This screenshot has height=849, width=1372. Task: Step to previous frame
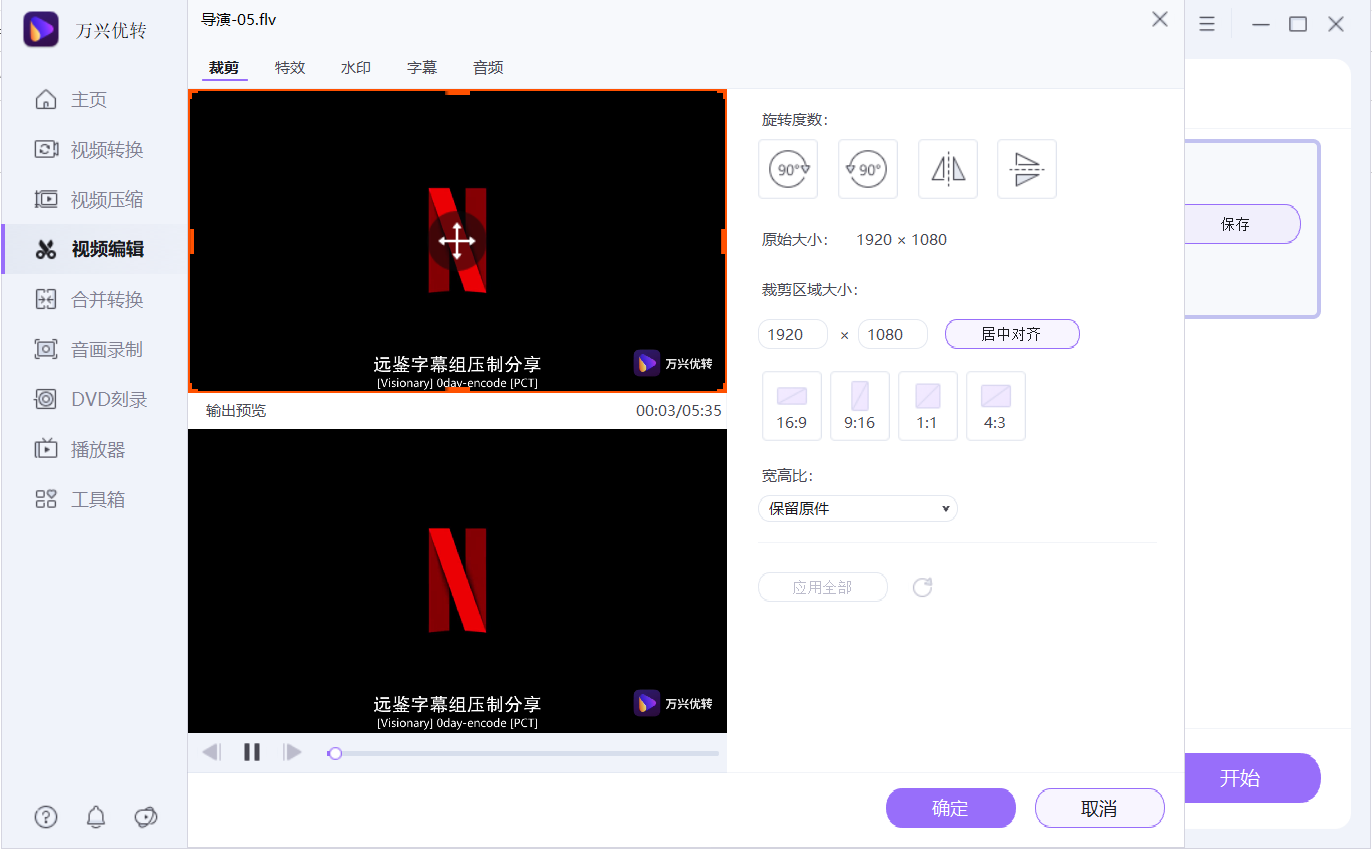[x=211, y=752]
